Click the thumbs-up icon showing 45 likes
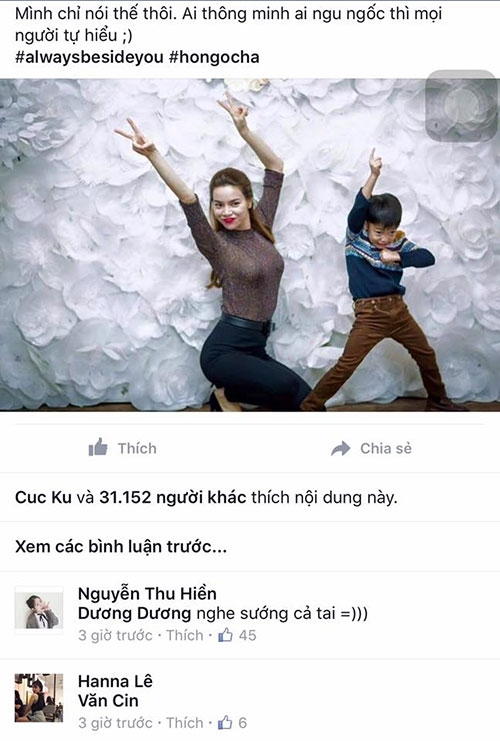 [x=225, y=635]
